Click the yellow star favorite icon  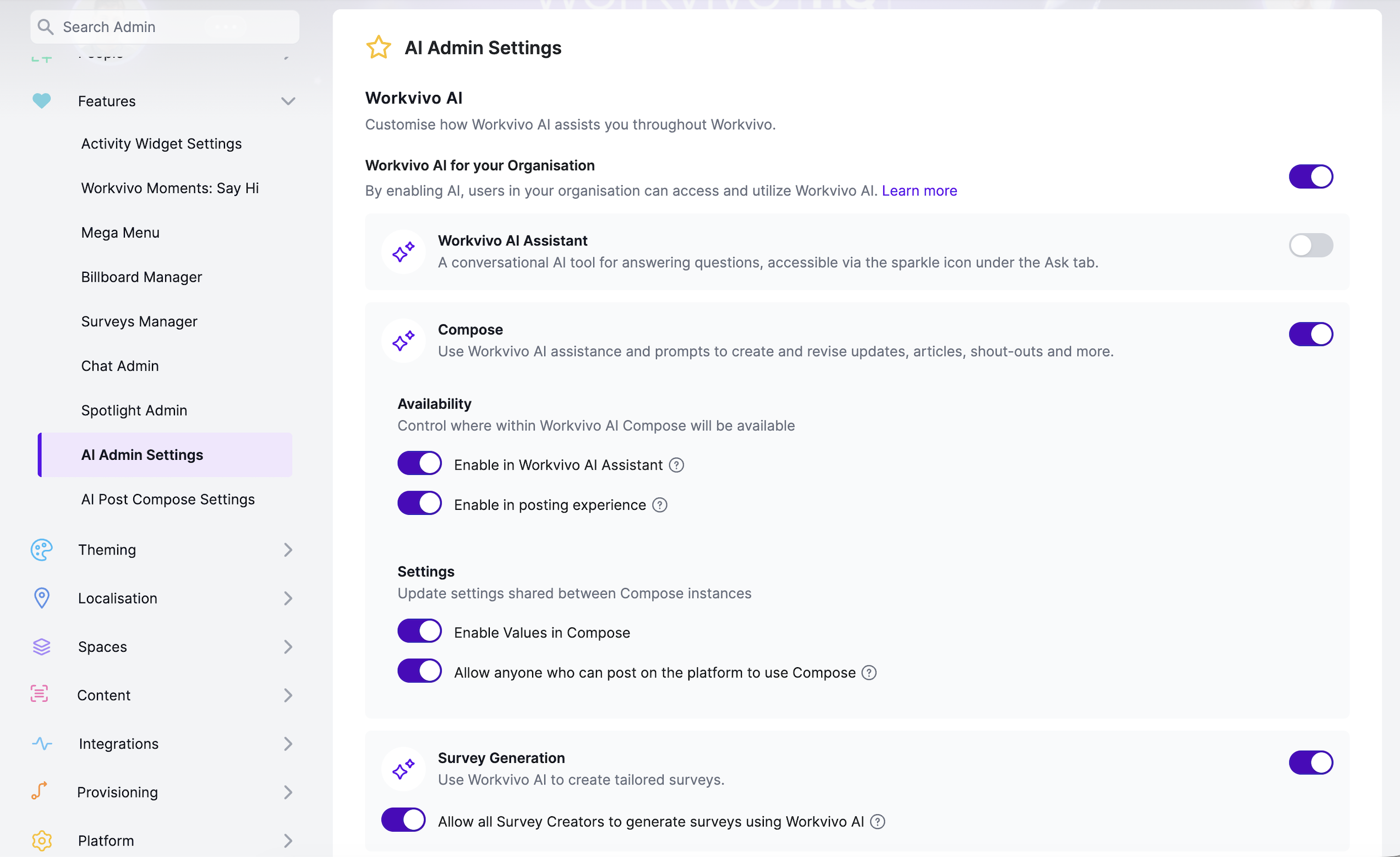pos(378,47)
